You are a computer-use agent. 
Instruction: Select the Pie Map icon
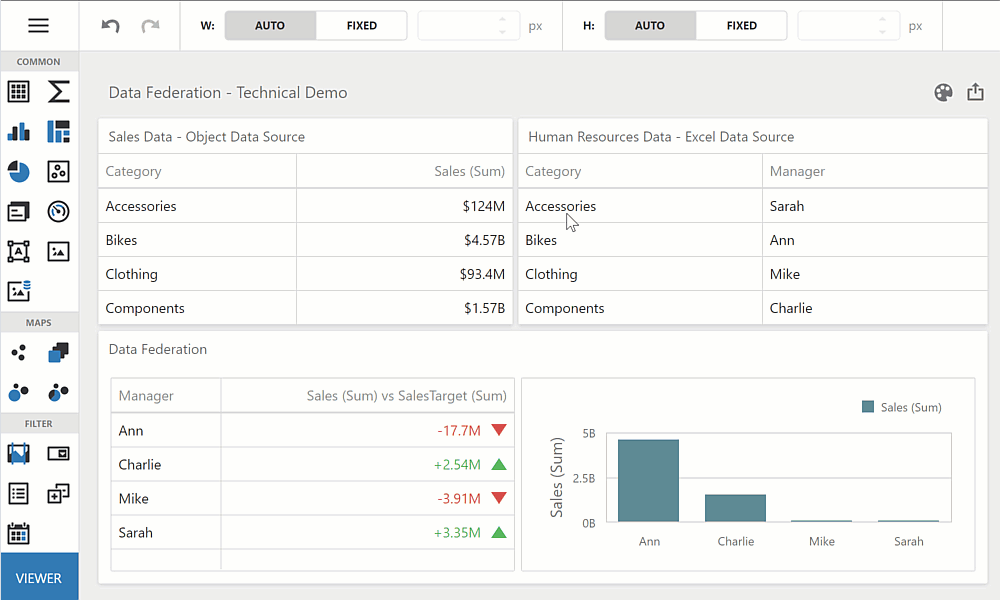tap(58, 392)
